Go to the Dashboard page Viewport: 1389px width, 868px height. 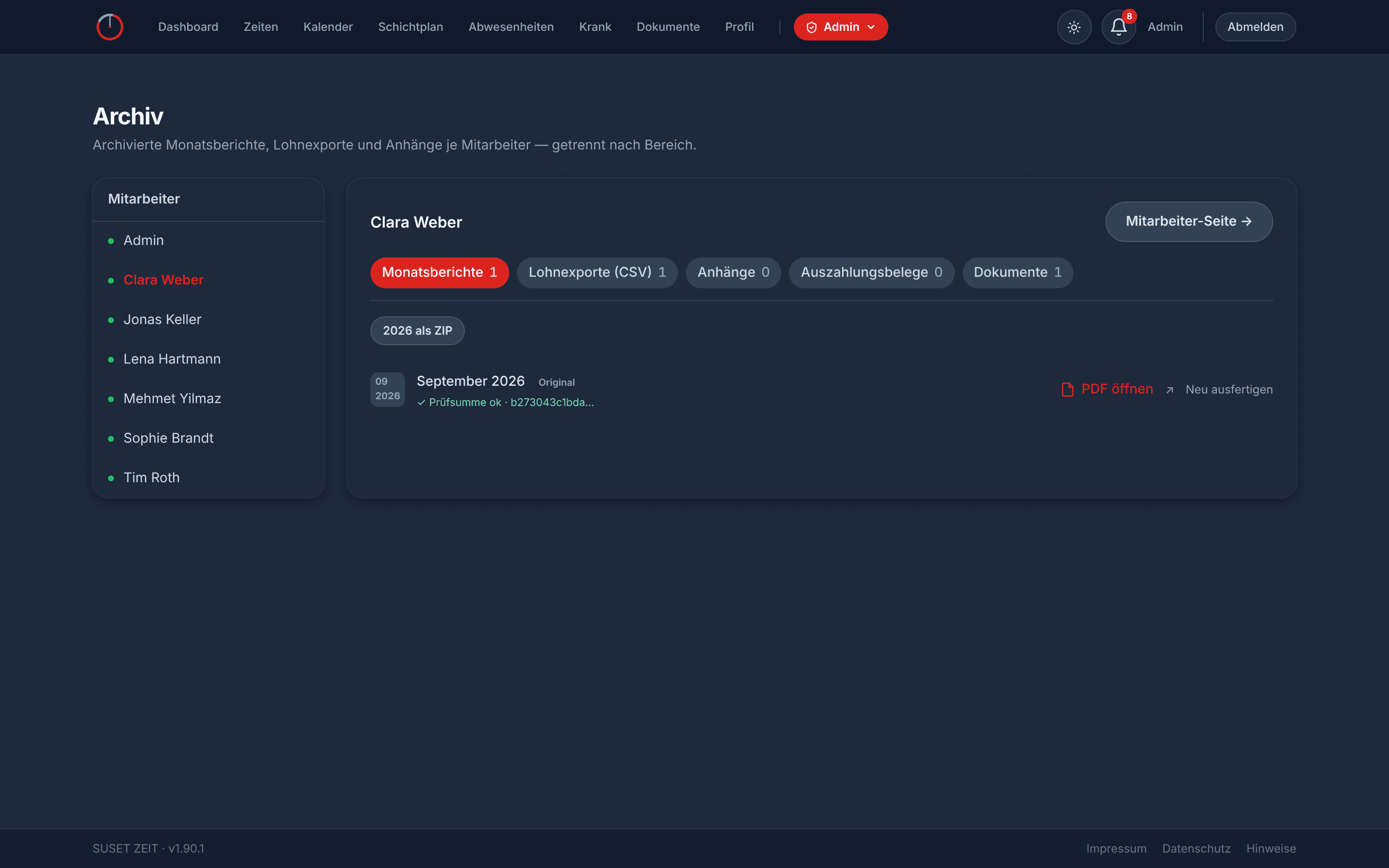(188, 27)
